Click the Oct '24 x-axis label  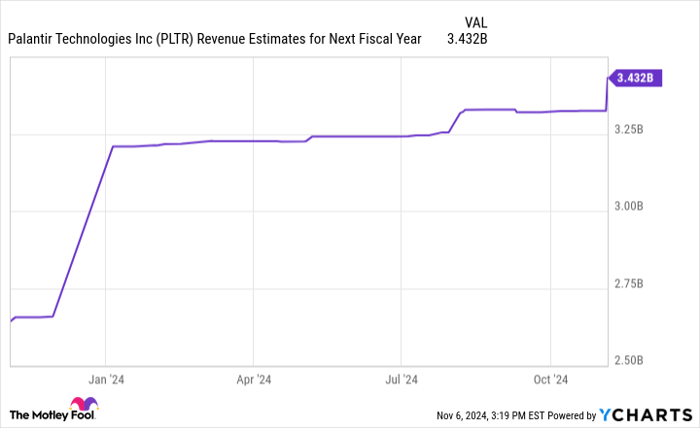point(550,380)
